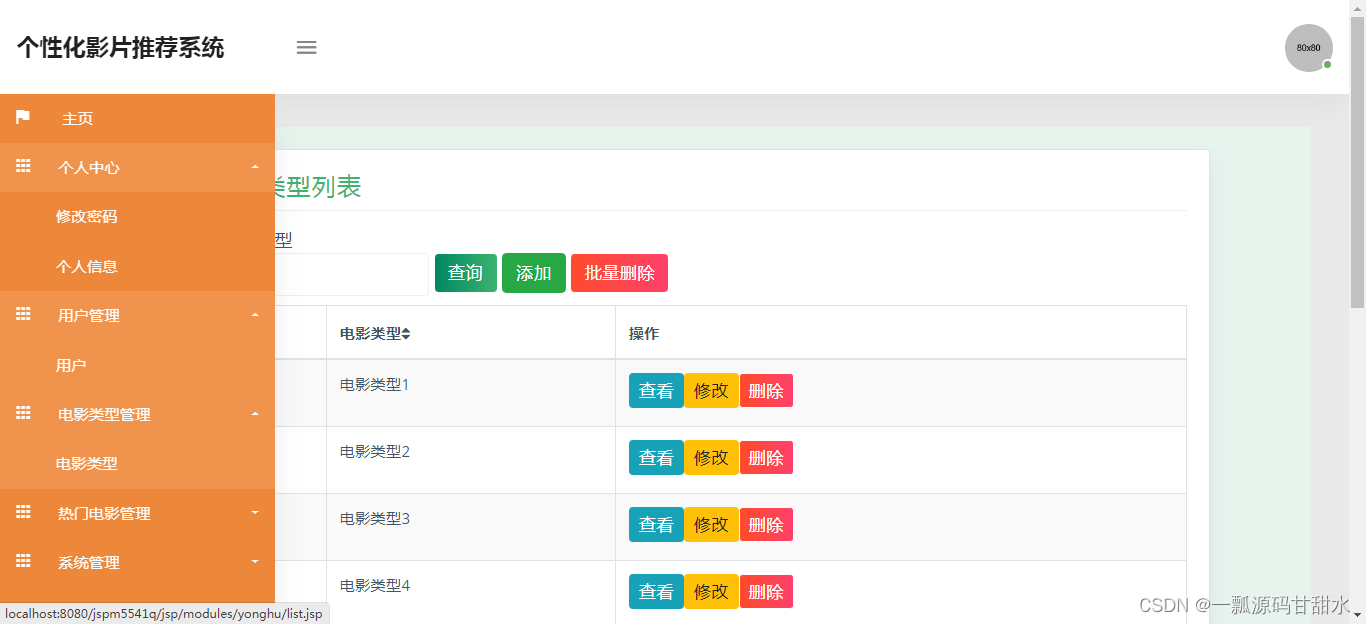The height and width of the screenshot is (624, 1366).
Task: Click the grid icon beside 用户管理
Action: [23, 314]
